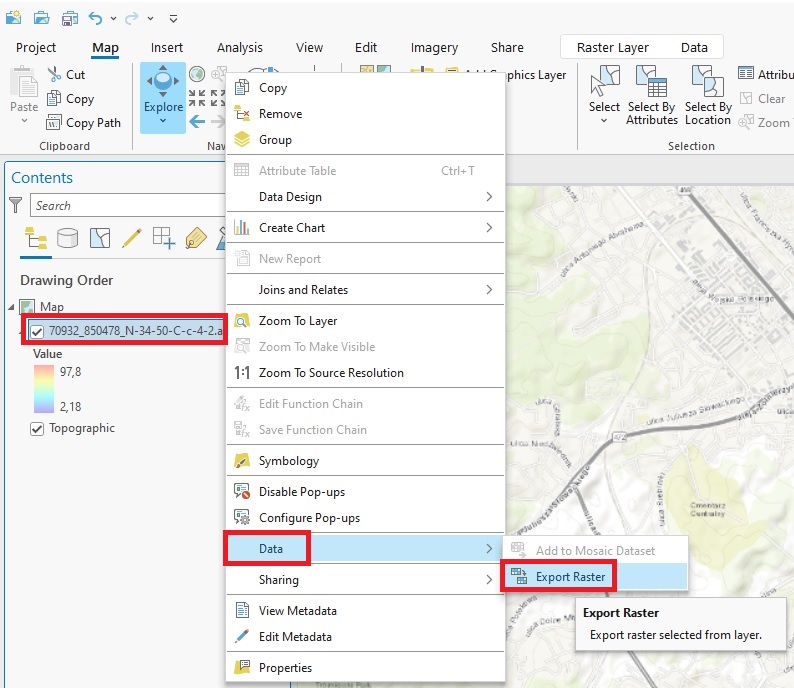Click the Save Project icon
The width and height of the screenshot is (794, 688).
click(70, 18)
